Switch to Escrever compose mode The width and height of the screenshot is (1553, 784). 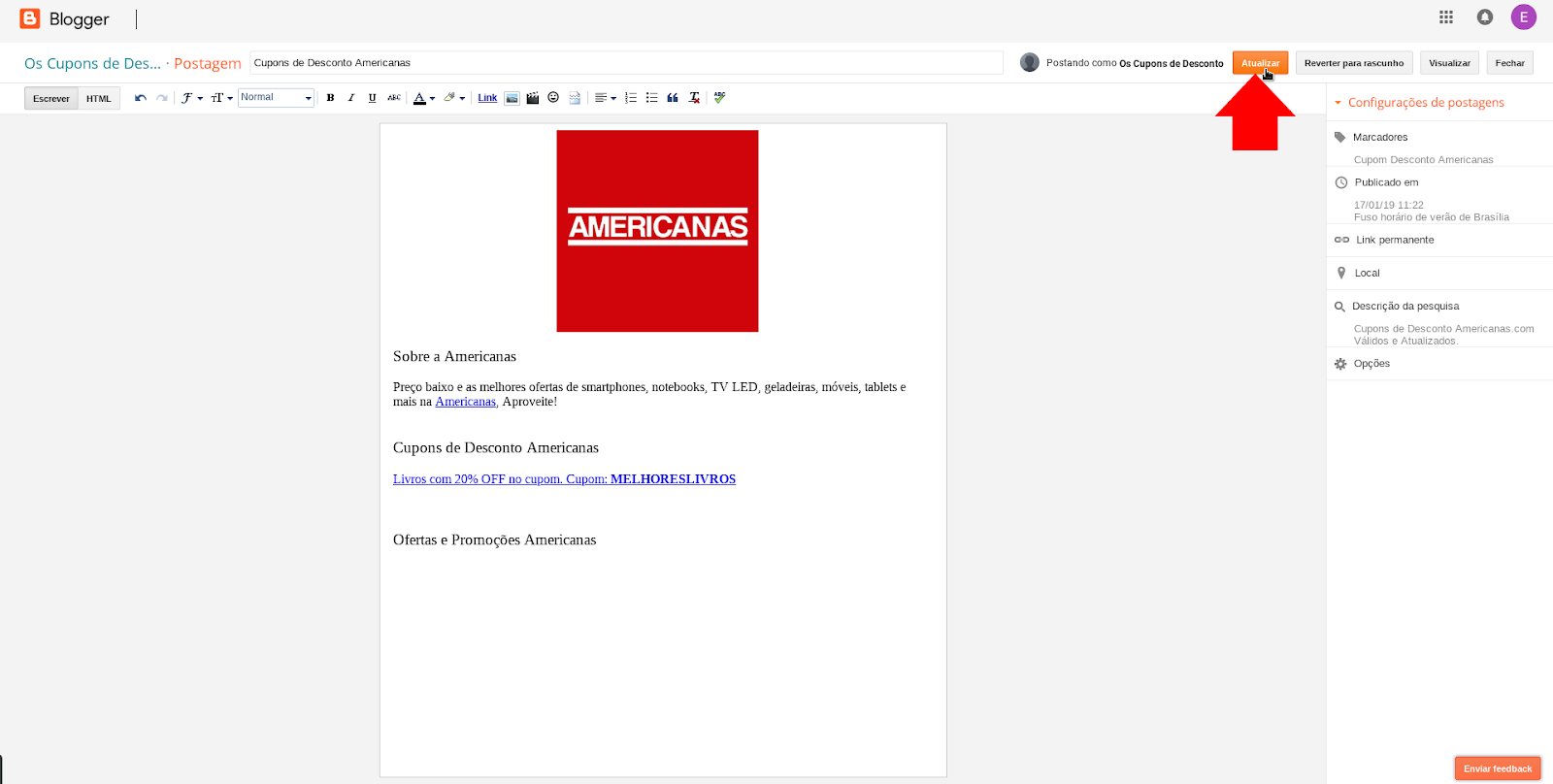click(51, 98)
